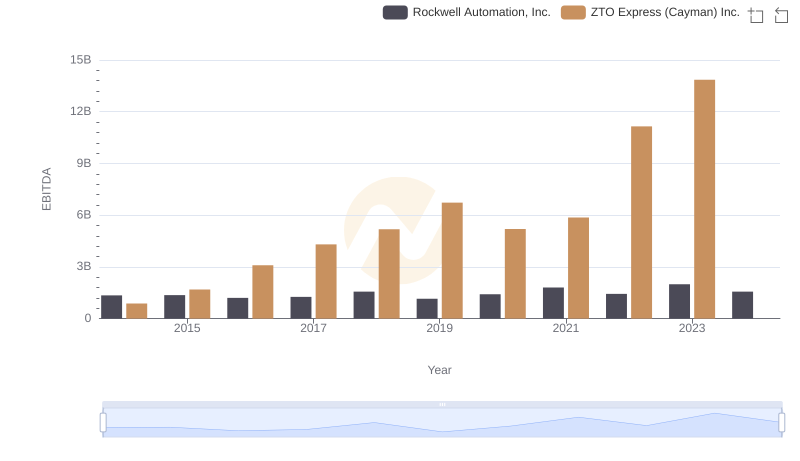Grab the right handle of range slider
Viewport: 800px width, 461px height.
(781, 422)
